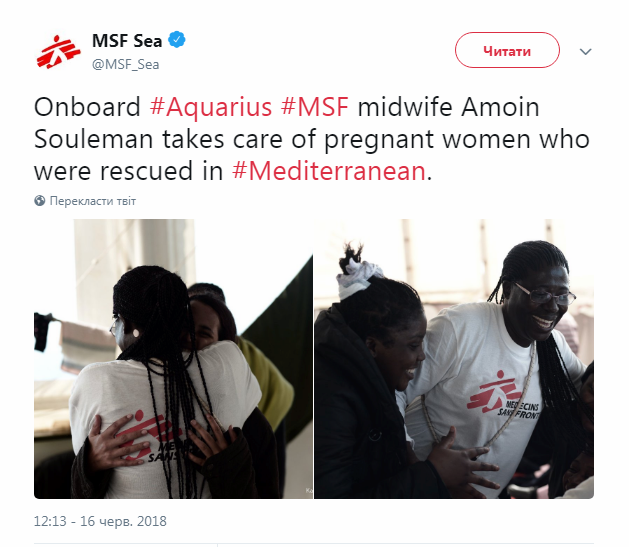Click the text midwife Amoin in the tweet
629x547 pixels.
[x=448, y=107]
